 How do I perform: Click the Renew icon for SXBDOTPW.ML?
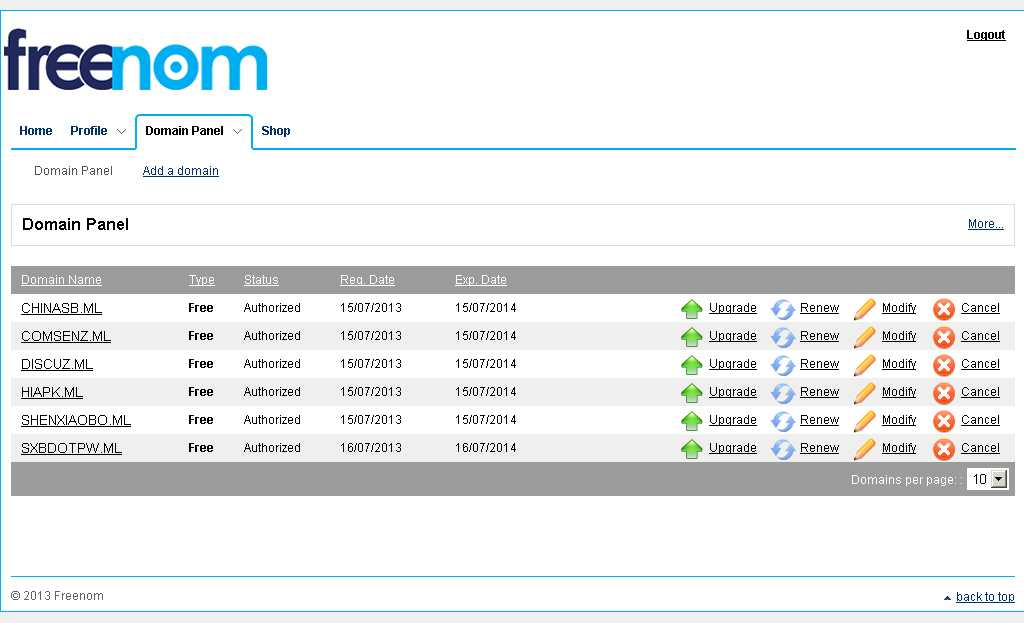point(783,449)
